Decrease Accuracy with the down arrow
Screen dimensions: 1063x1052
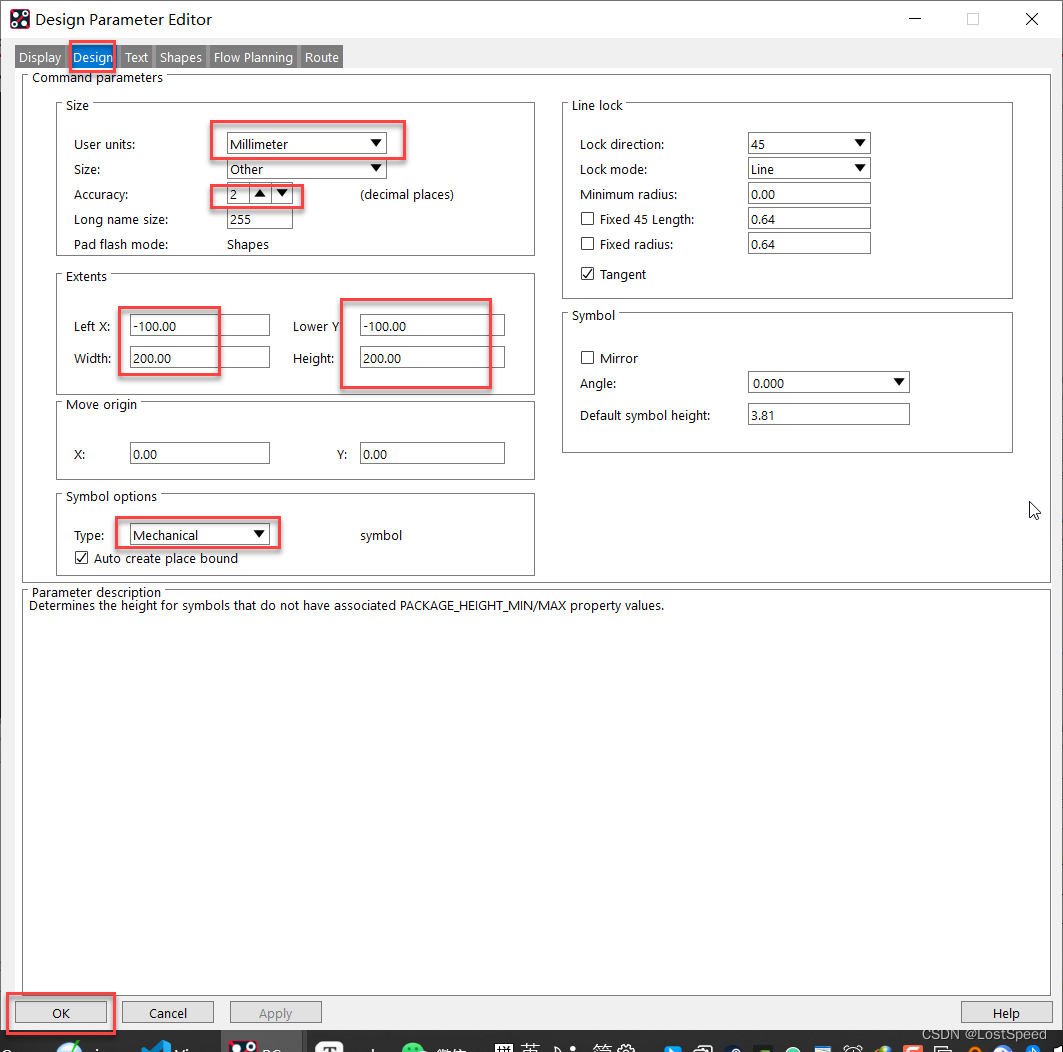282,194
